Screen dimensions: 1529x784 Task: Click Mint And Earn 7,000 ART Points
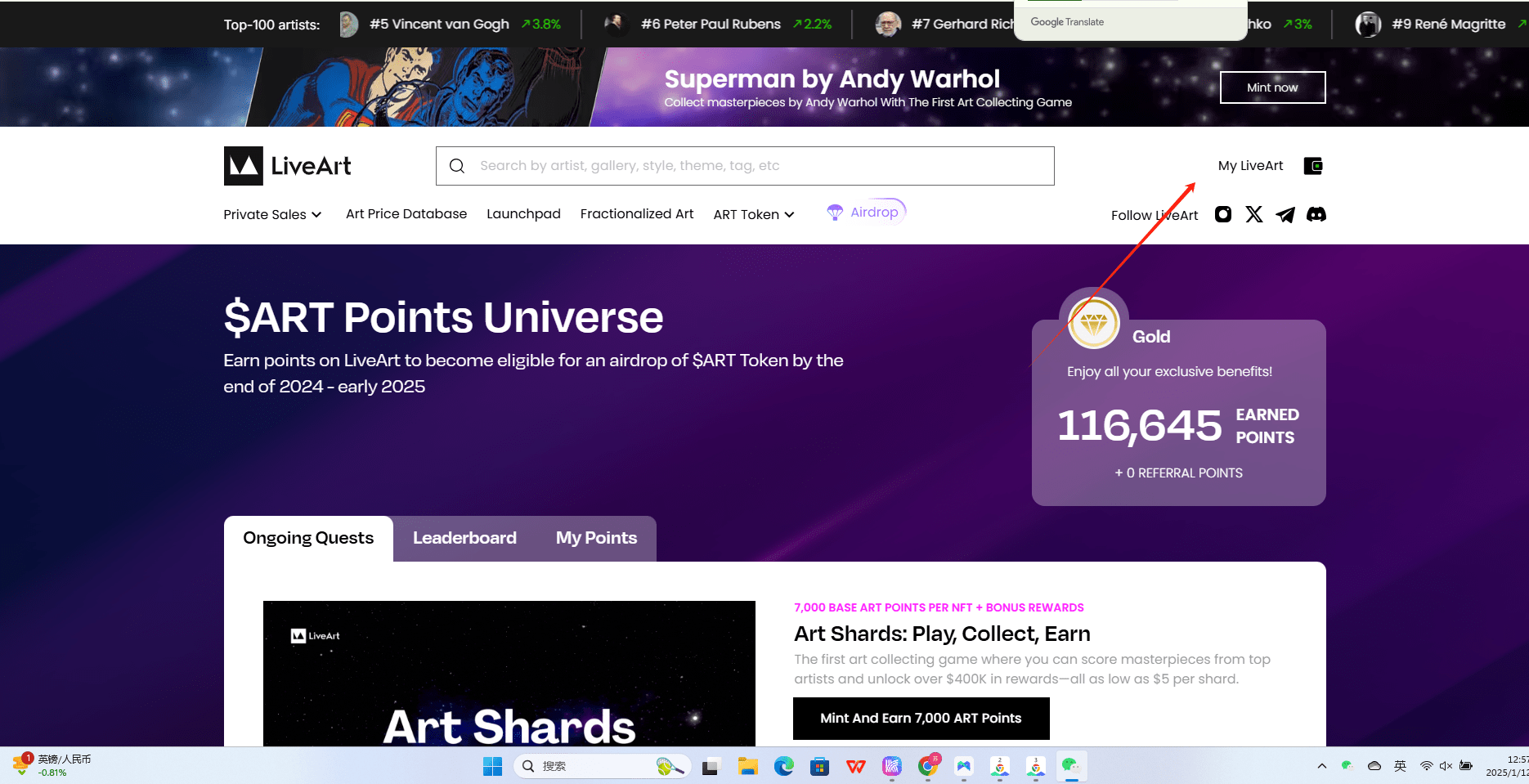click(x=921, y=718)
